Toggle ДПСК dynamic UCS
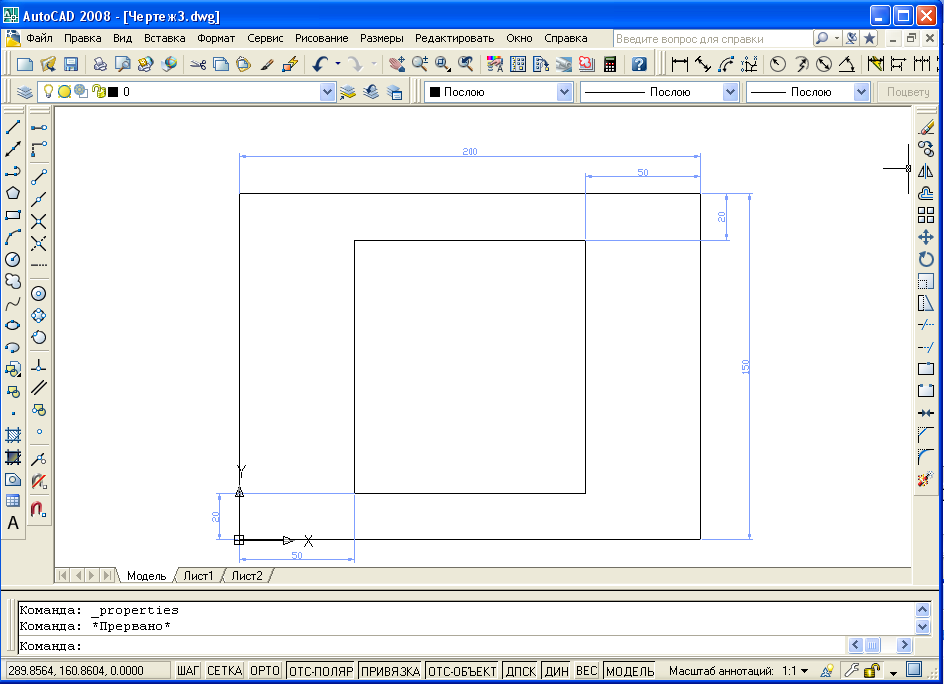Screen dimensions: 944x684 pyautogui.click(x=521, y=671)
